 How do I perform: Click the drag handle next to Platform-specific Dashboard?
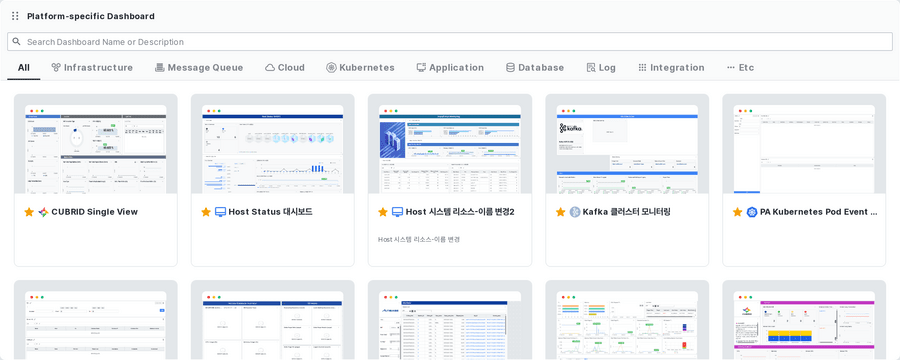(x=15, y=16)
